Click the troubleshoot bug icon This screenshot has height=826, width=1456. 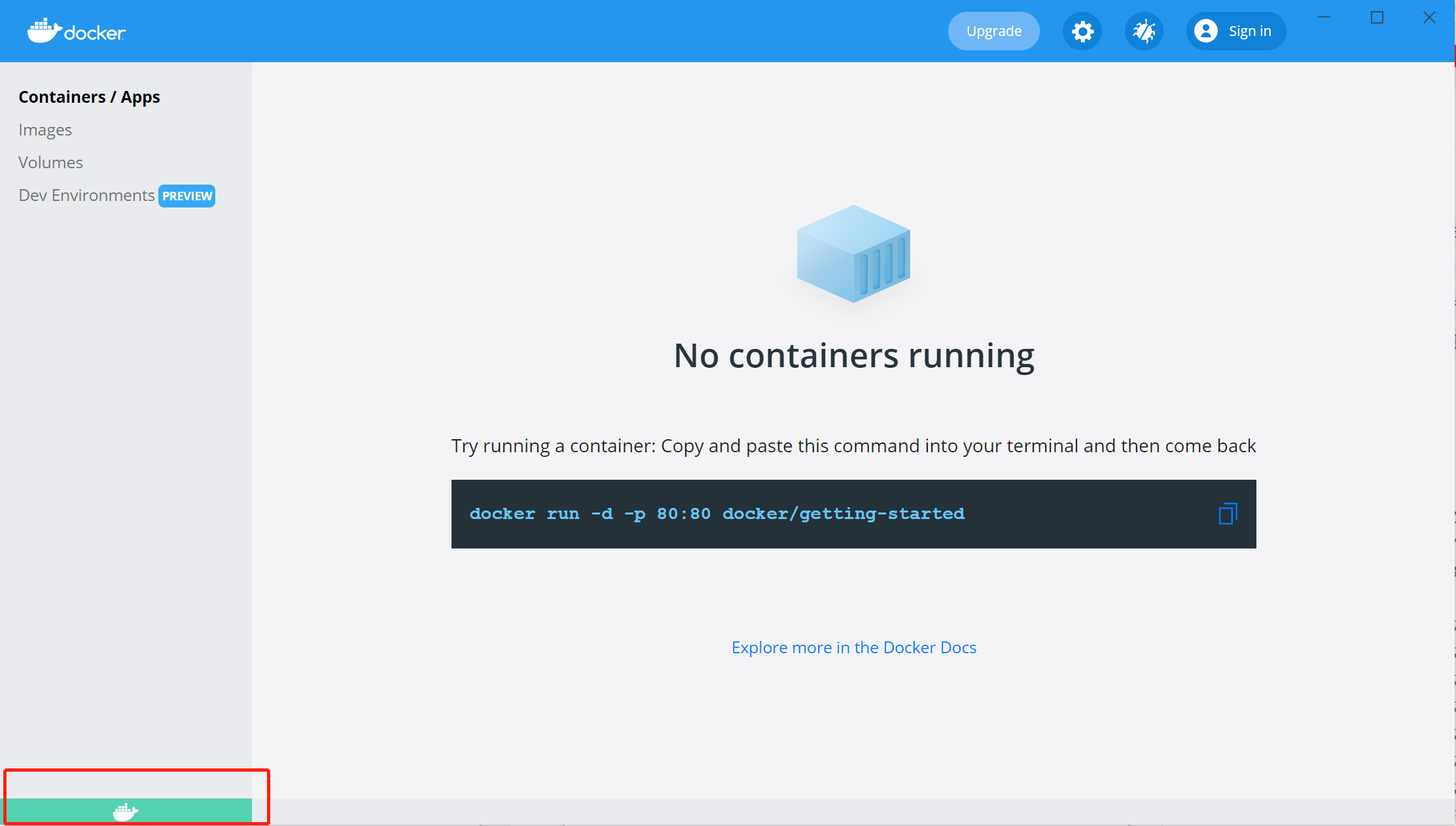(1143, 31)
